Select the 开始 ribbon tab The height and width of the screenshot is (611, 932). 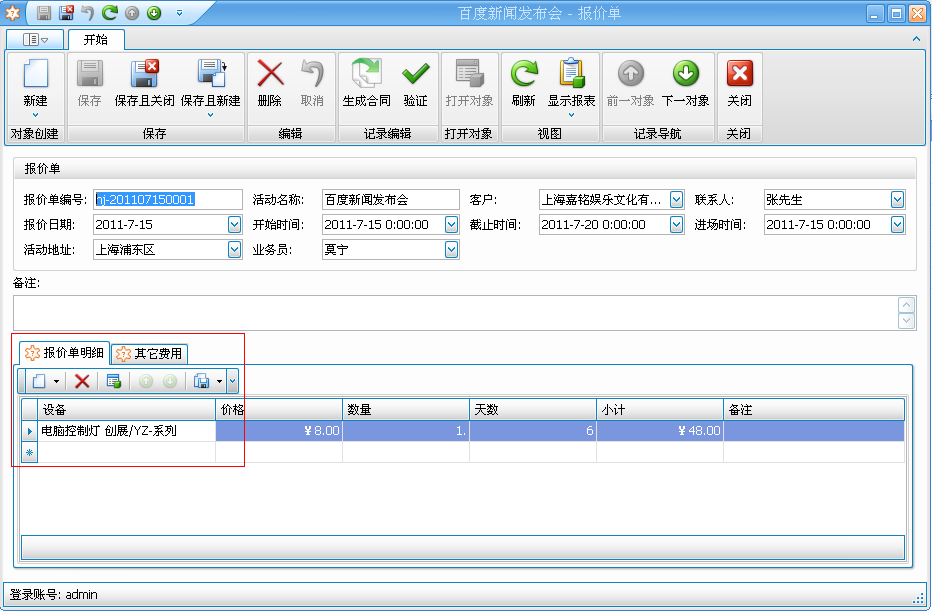click(96, 40)
